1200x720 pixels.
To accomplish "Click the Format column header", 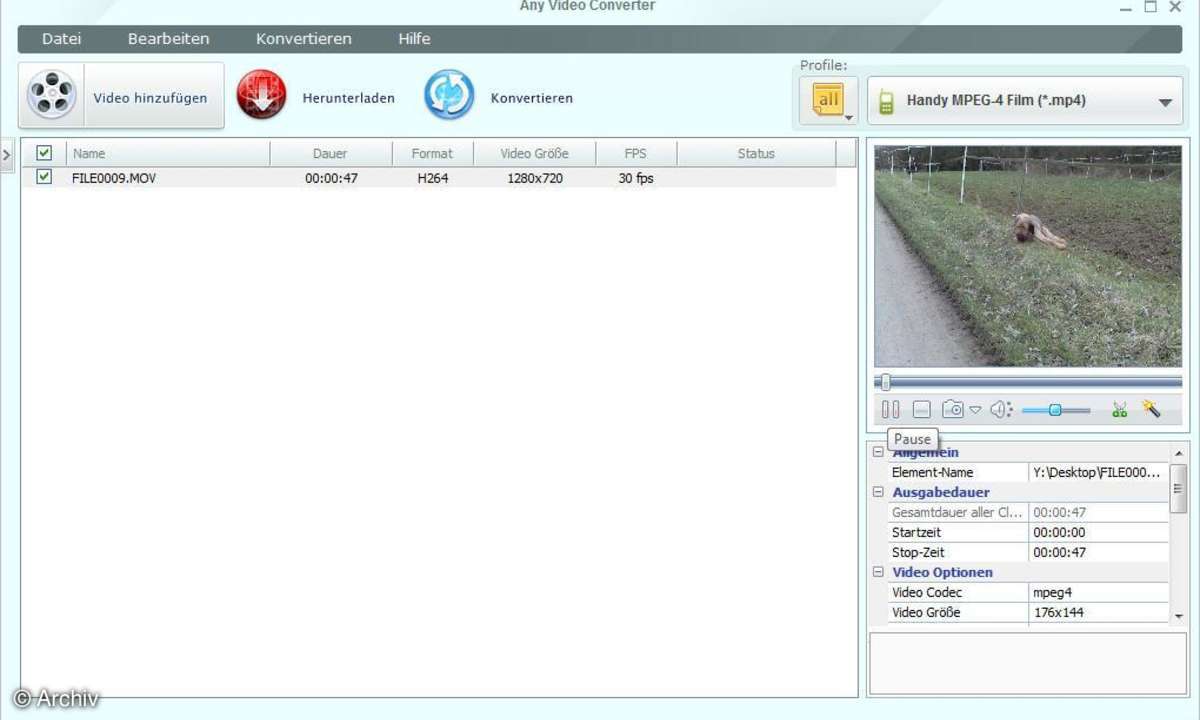I will (x=432, y=153).
